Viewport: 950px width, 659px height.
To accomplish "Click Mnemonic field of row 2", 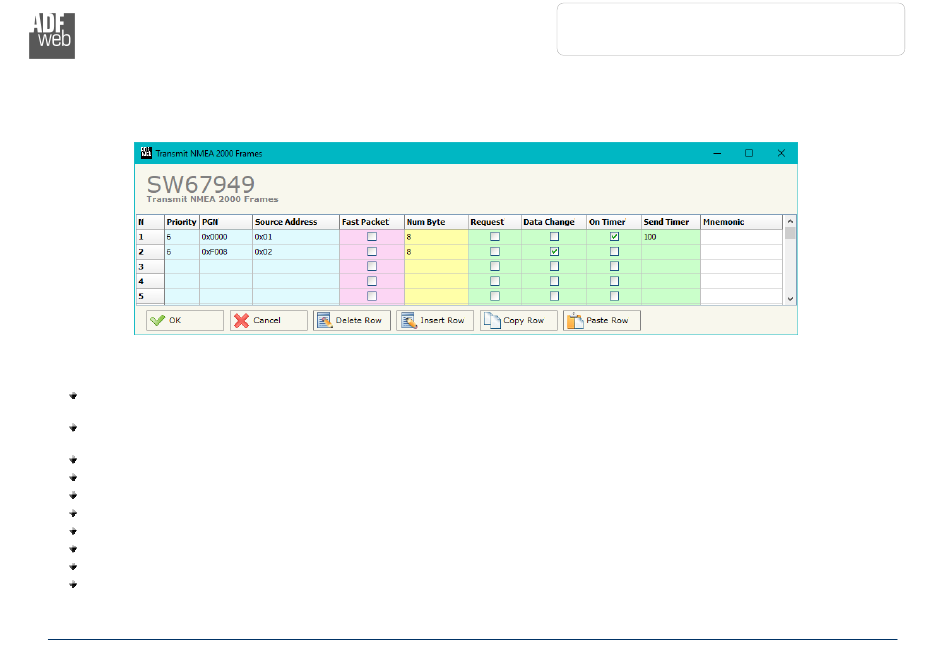I will [742, 251].
